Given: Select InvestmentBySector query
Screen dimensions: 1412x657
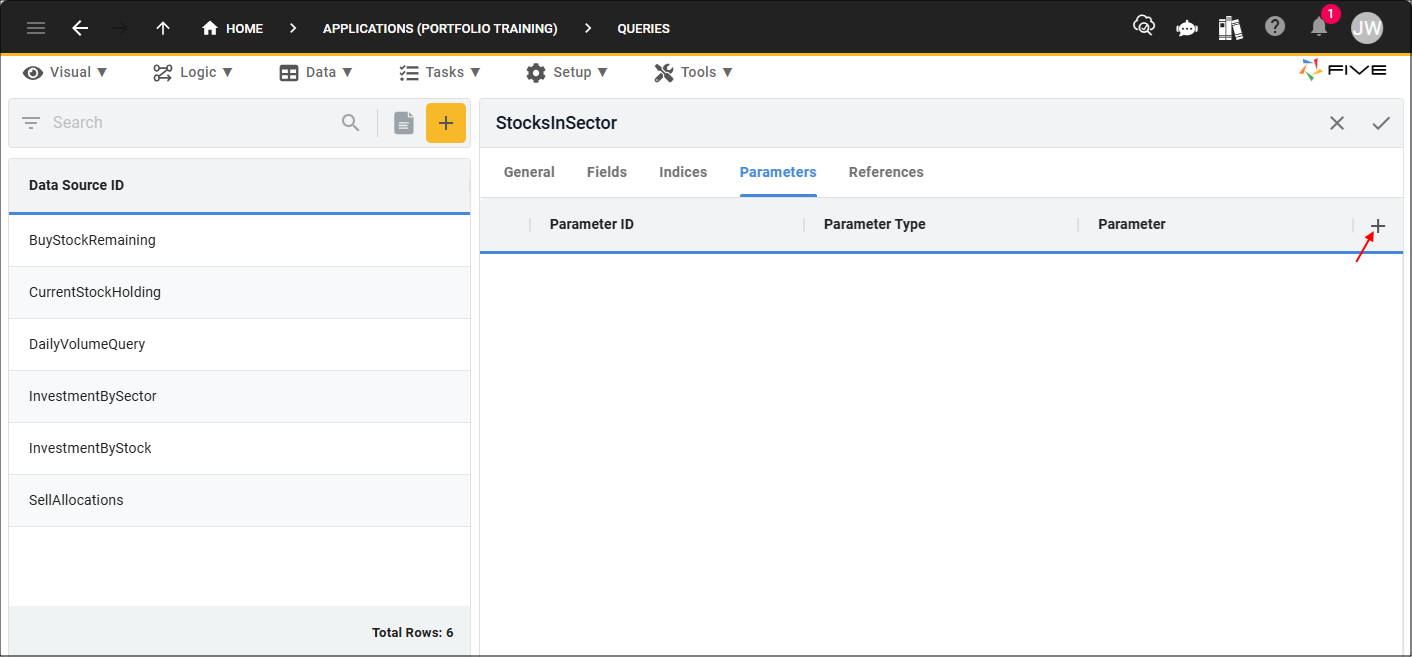Looking at the screenshot, I should click(x=239, y=396).
